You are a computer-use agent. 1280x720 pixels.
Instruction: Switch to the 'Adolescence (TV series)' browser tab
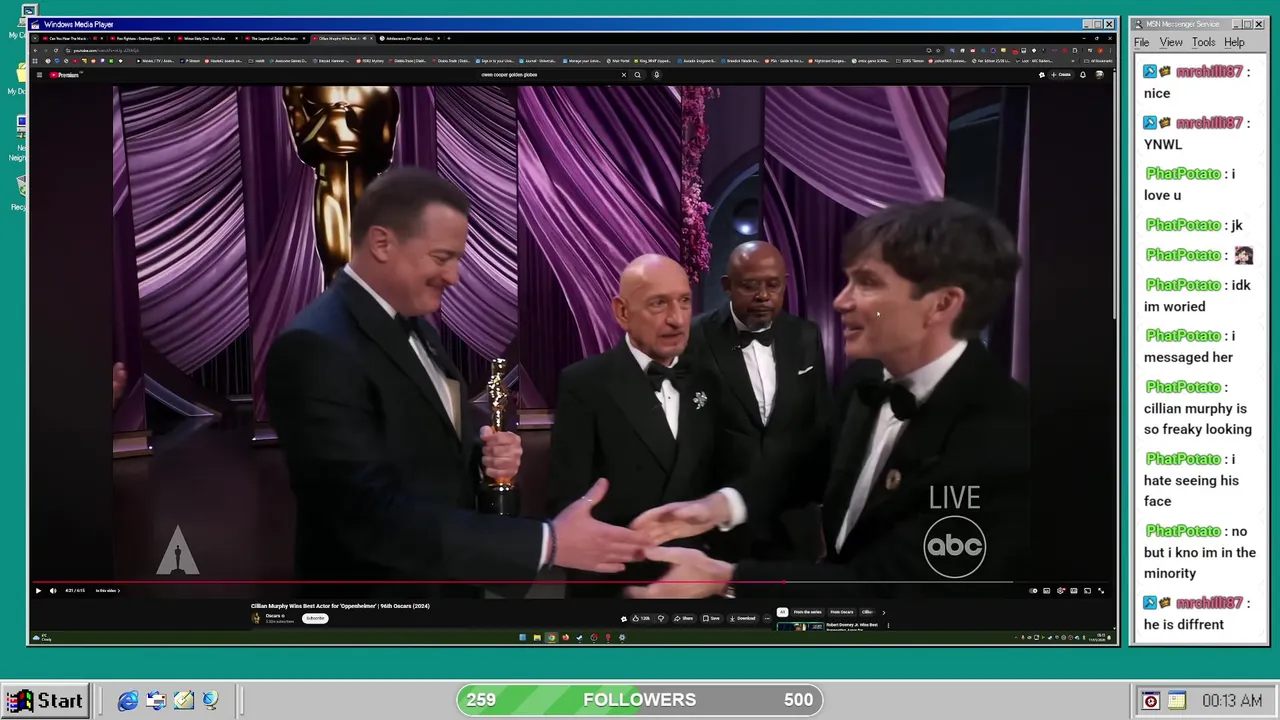coord(408,38)
